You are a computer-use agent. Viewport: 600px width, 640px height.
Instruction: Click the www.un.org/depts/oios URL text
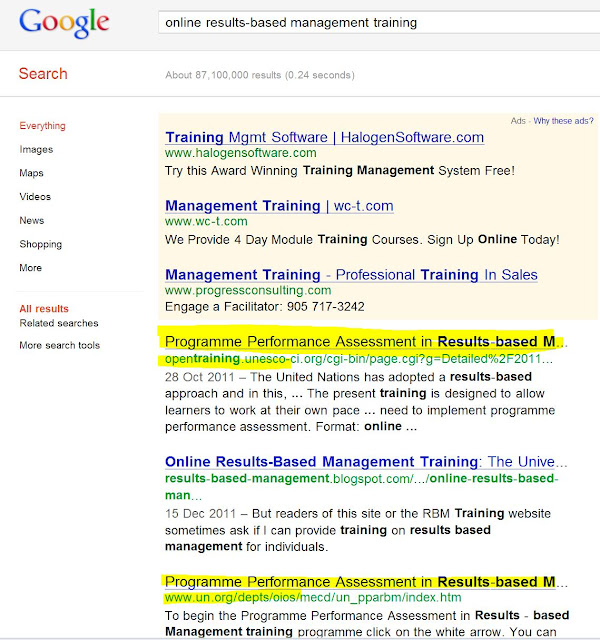point(313,598)
